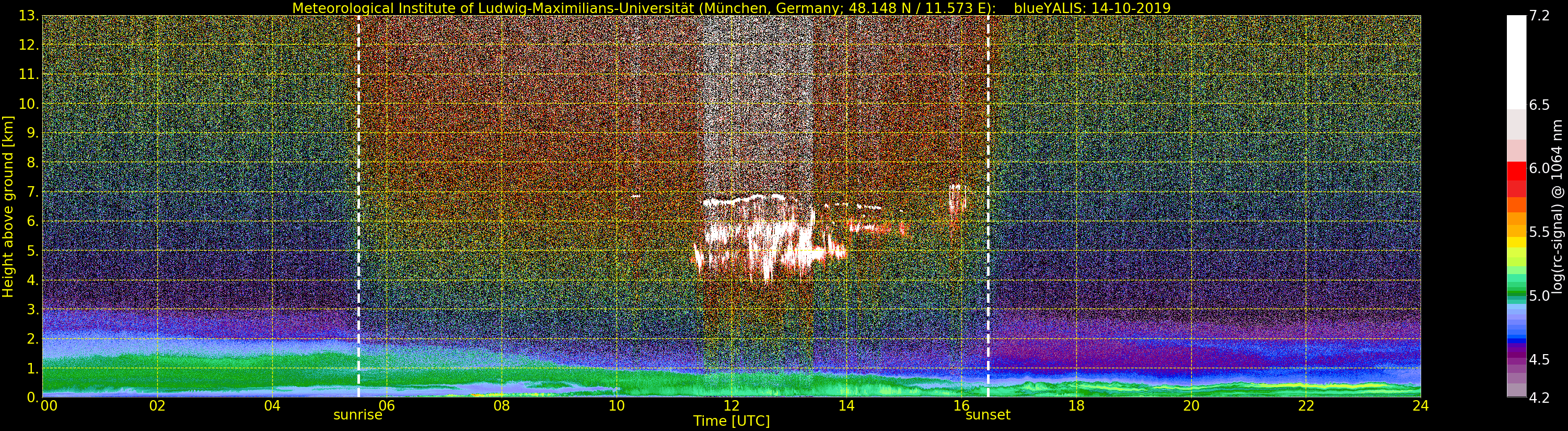Click the height tick label '13.'
Image resolution: width=1568 pixels, height=431 pixels.
29,16
